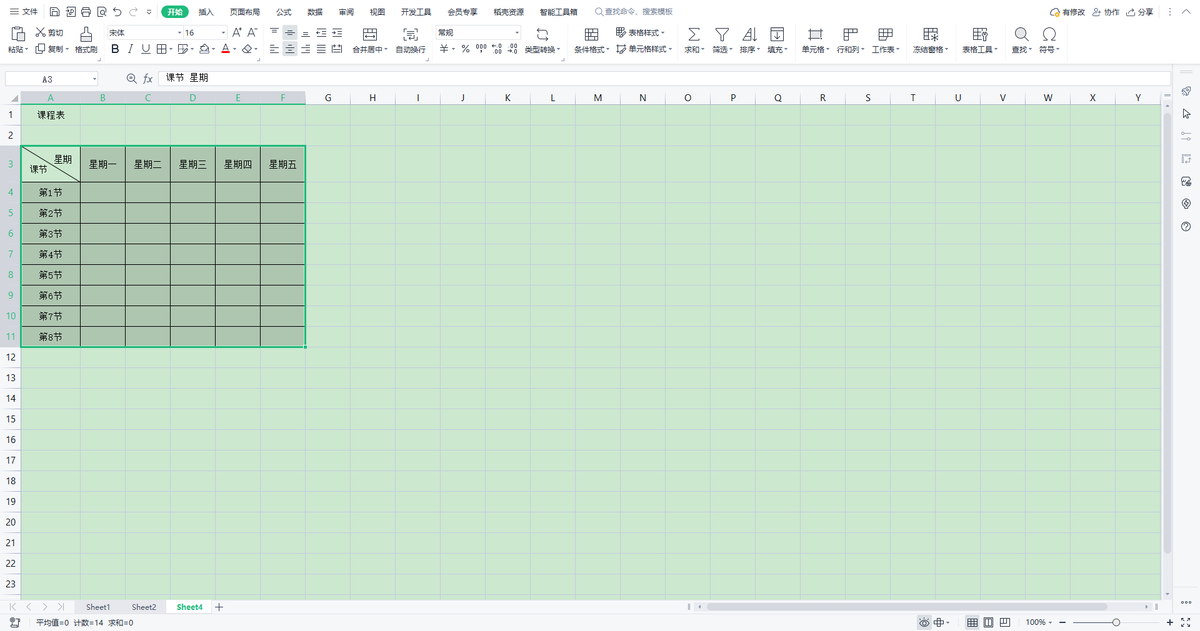Click the Collaborate (协作) button
The width and height of the screenshot is (1200, 631).
1105,12
